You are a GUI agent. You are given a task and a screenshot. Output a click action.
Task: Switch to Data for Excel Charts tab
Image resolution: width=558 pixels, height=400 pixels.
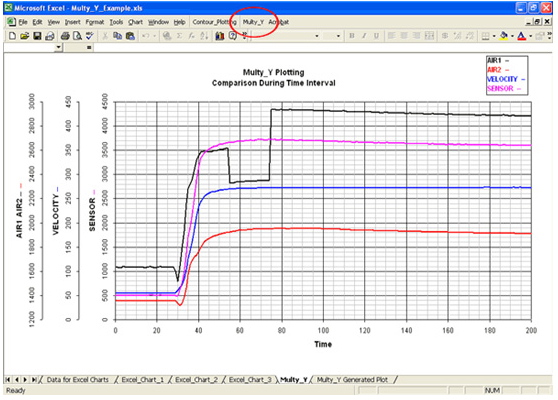[78, 380]
